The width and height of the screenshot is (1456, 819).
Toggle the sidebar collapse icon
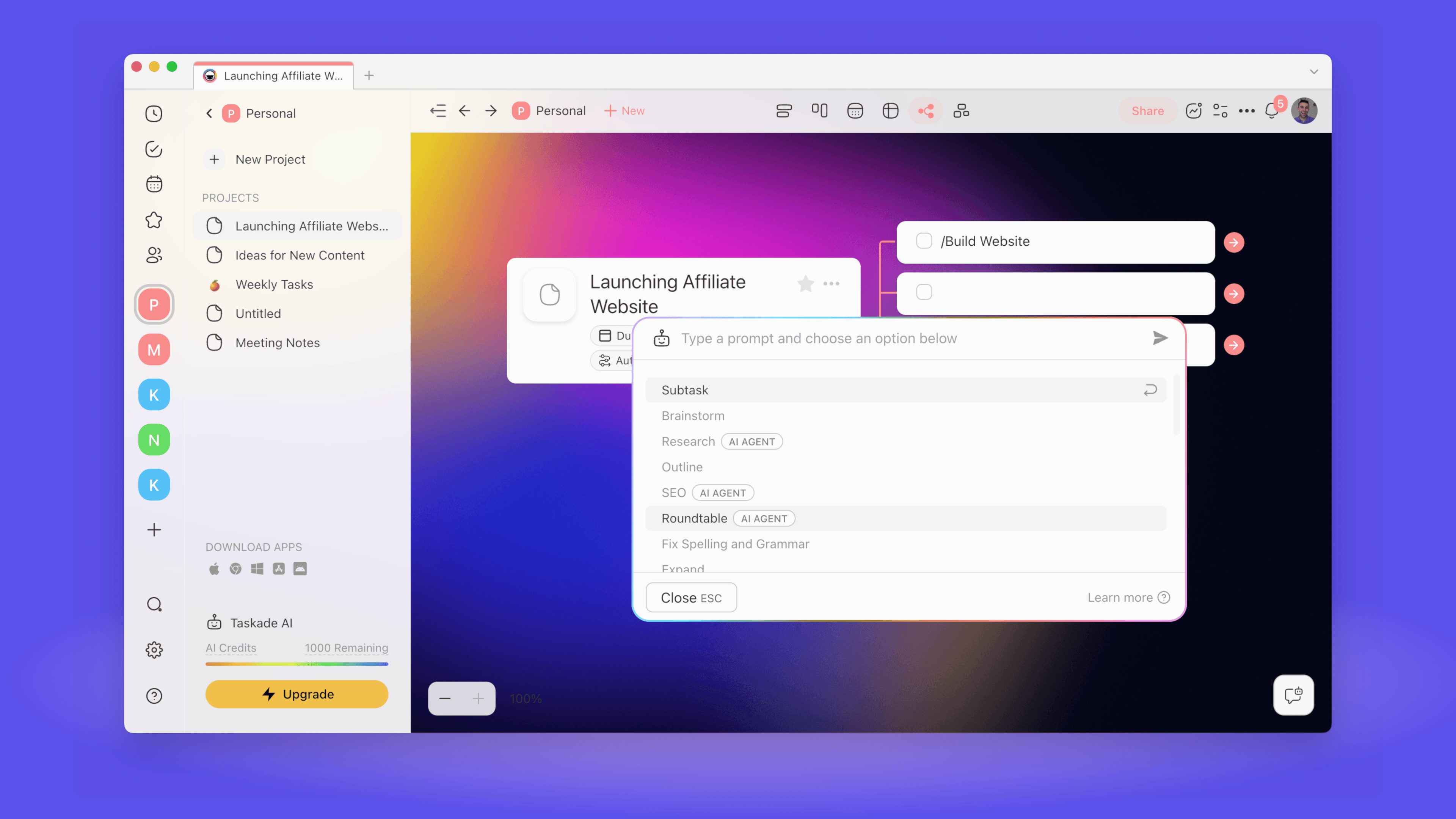[438, 111]
